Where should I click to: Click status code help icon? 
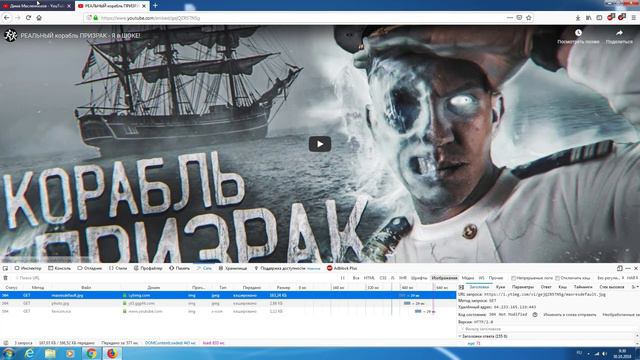535,315
